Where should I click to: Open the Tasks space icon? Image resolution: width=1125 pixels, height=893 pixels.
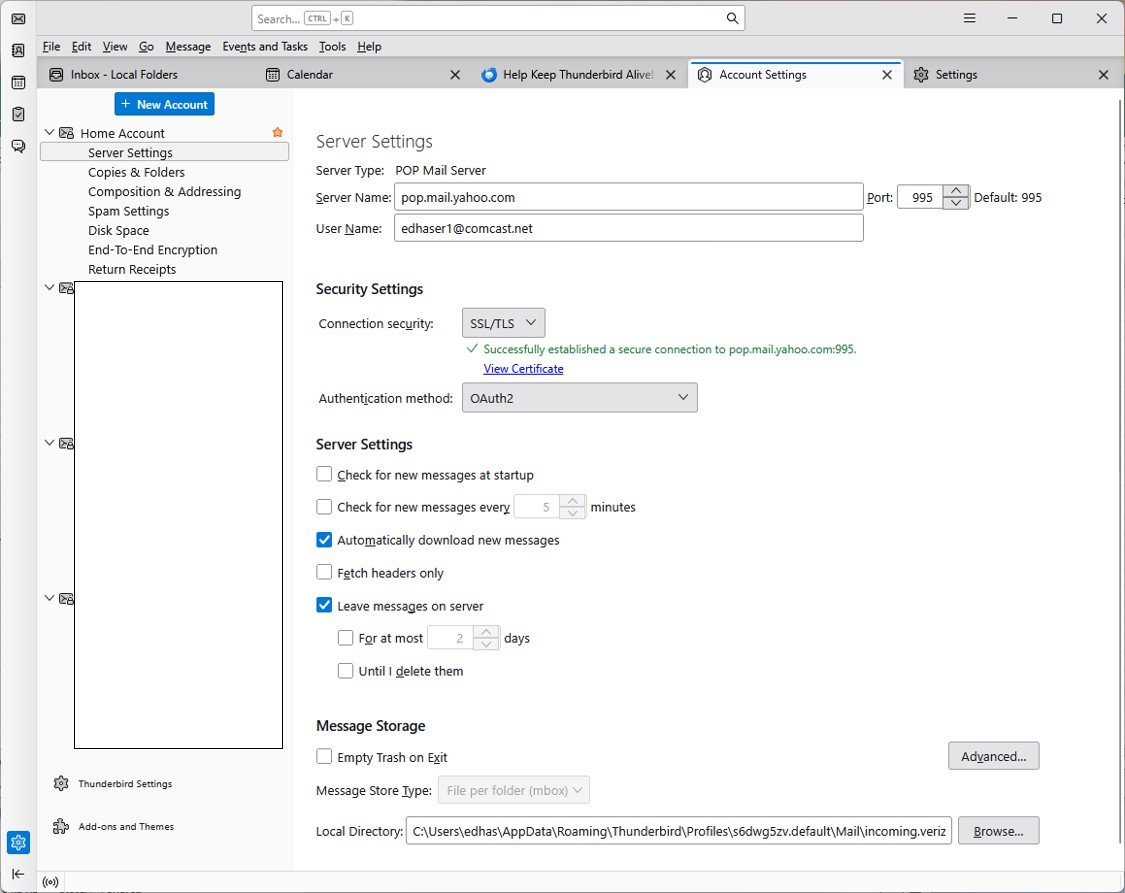(19, 114)
